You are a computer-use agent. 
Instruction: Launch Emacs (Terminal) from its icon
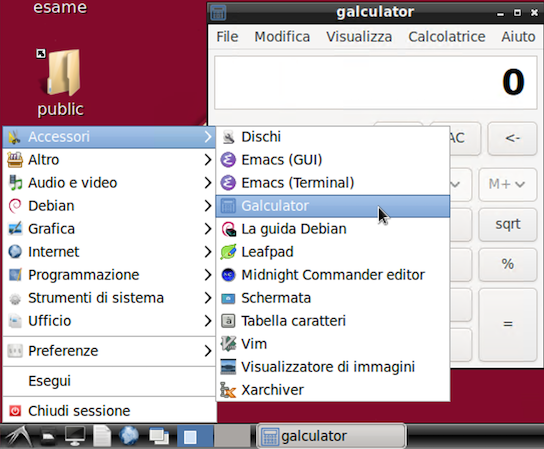[x=228, y=183]
